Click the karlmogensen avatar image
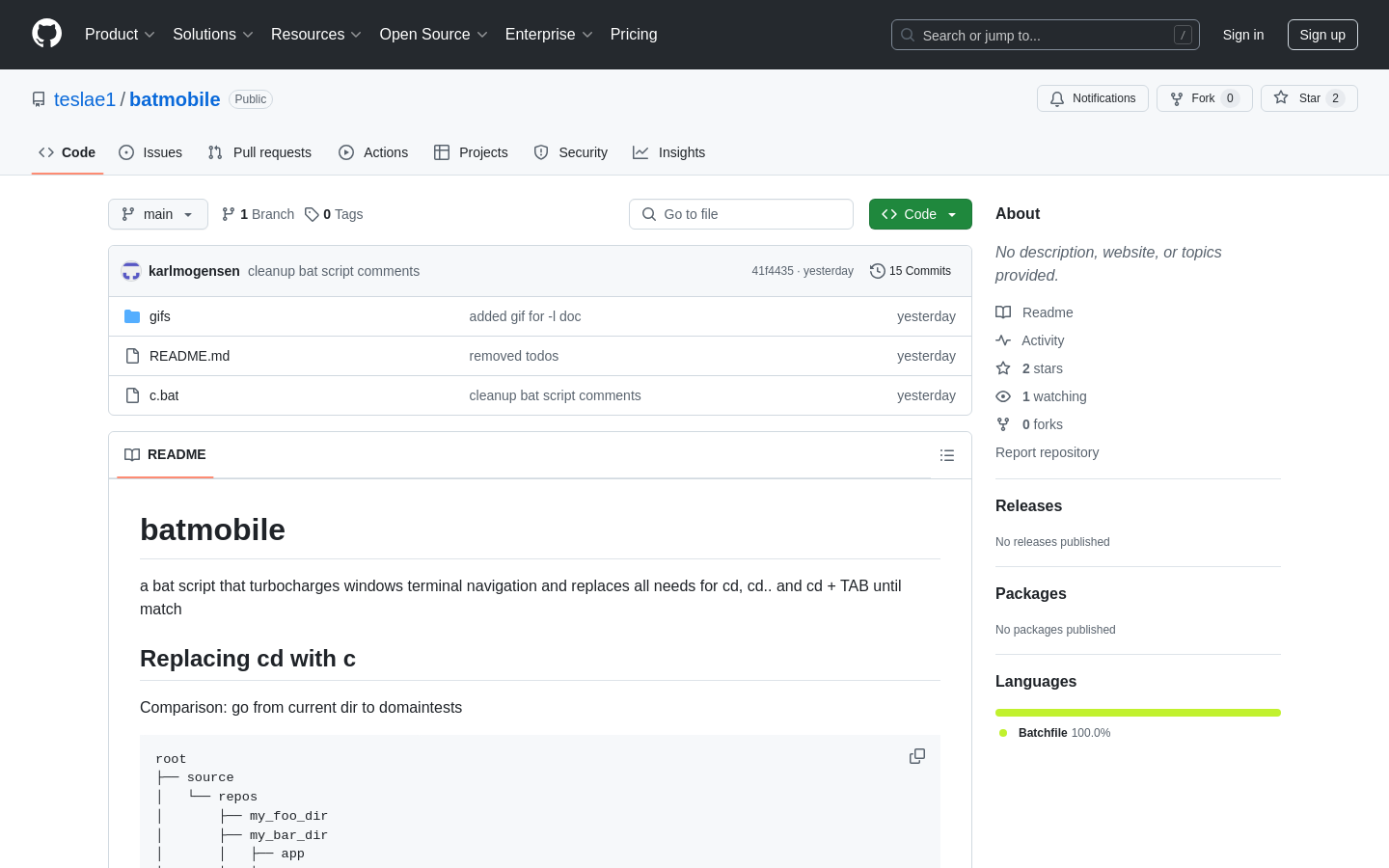 coord(131,271)
